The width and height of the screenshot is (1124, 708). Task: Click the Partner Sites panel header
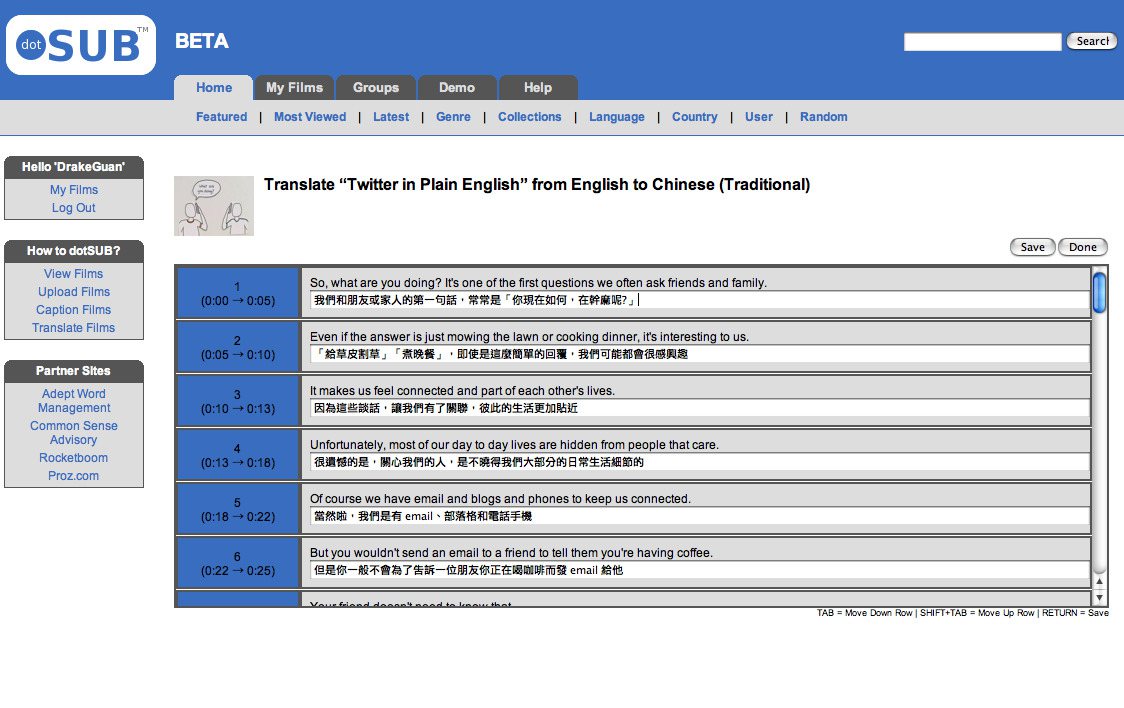[74, 371]
